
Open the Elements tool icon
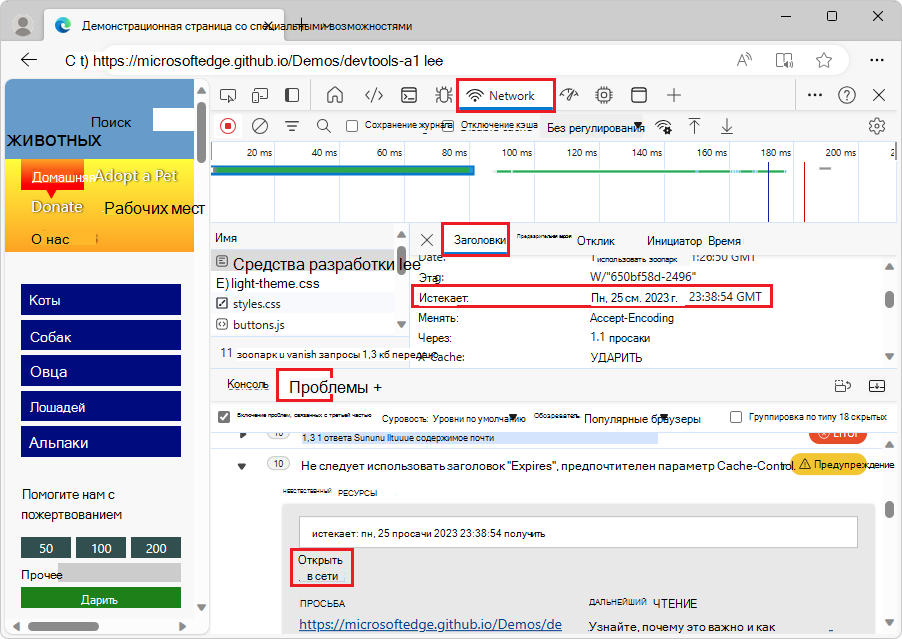tap(374, 95)
